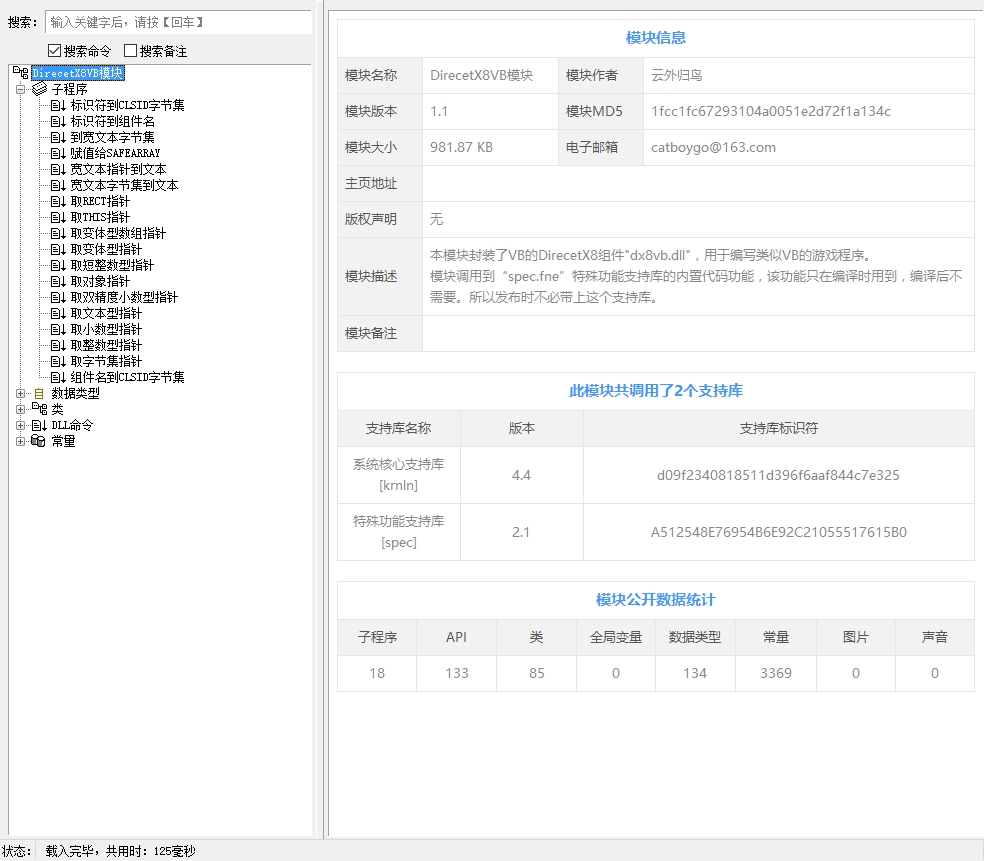This screenshot has height=861, width=984.
Task: Click the DirecetX8VB模块 root node icon
Action: pyautogui.click(x=20, y=73)
